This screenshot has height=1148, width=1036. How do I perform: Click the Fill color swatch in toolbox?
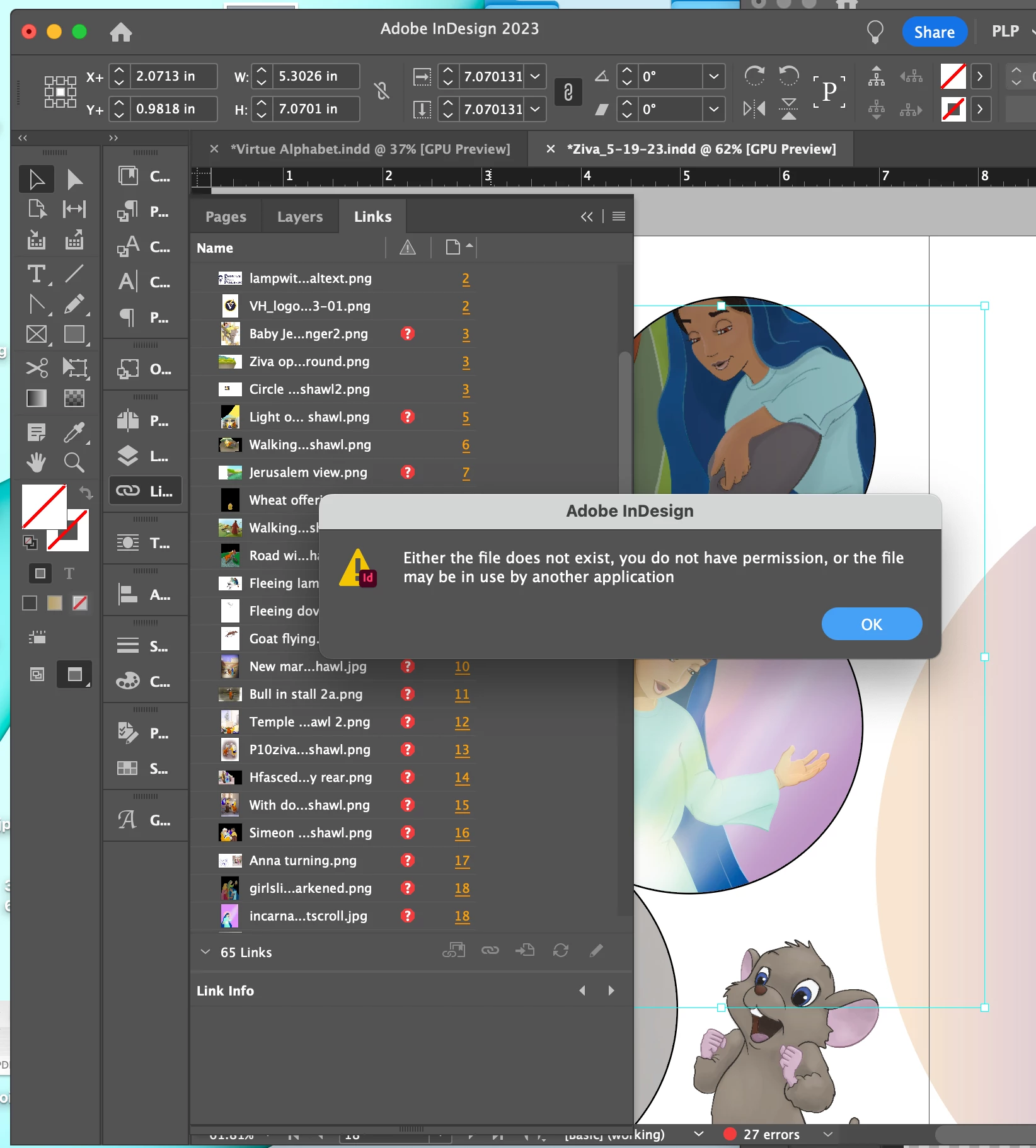pos(44,507)
